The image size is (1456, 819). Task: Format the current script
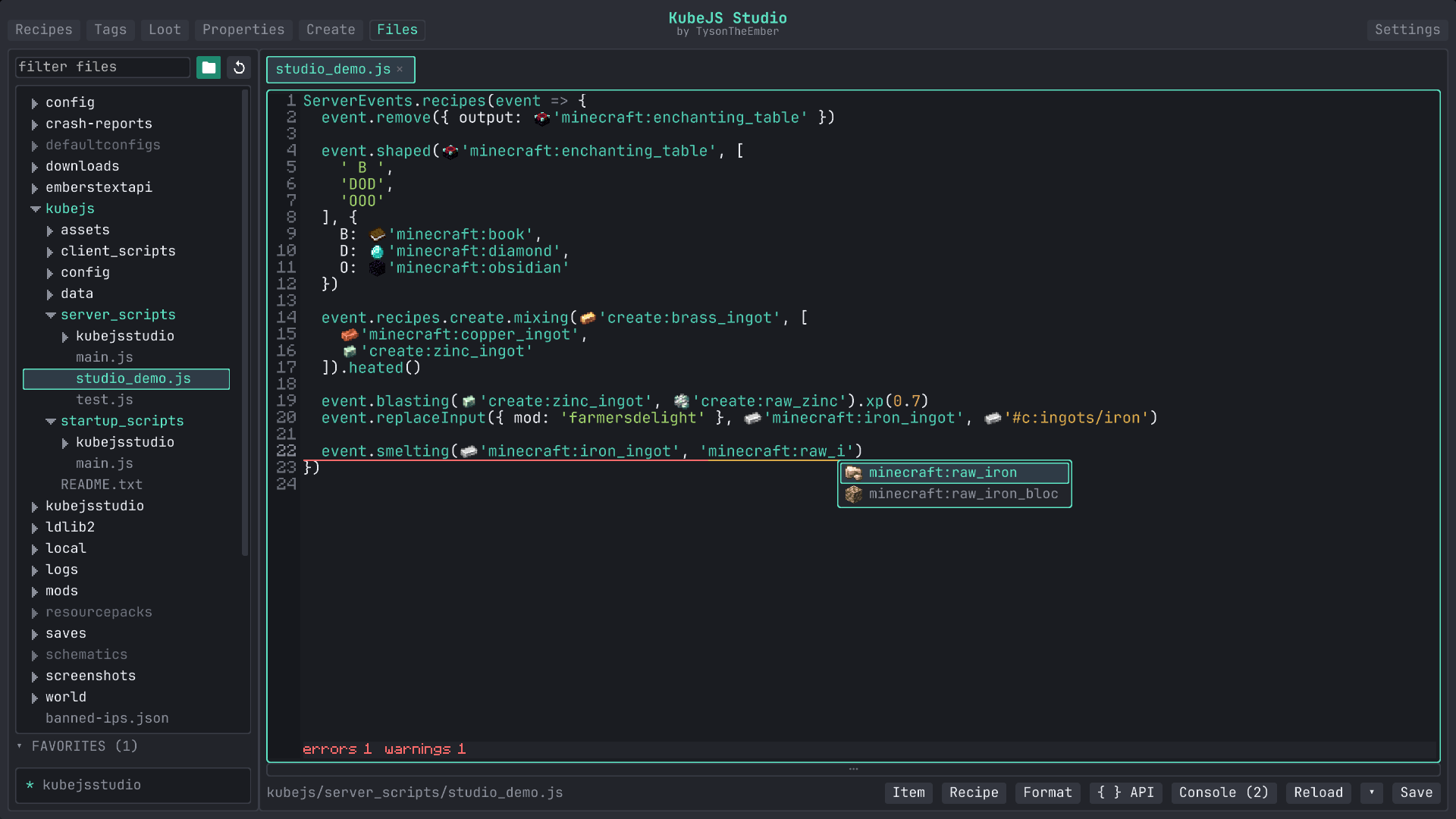click(1047, 793)
